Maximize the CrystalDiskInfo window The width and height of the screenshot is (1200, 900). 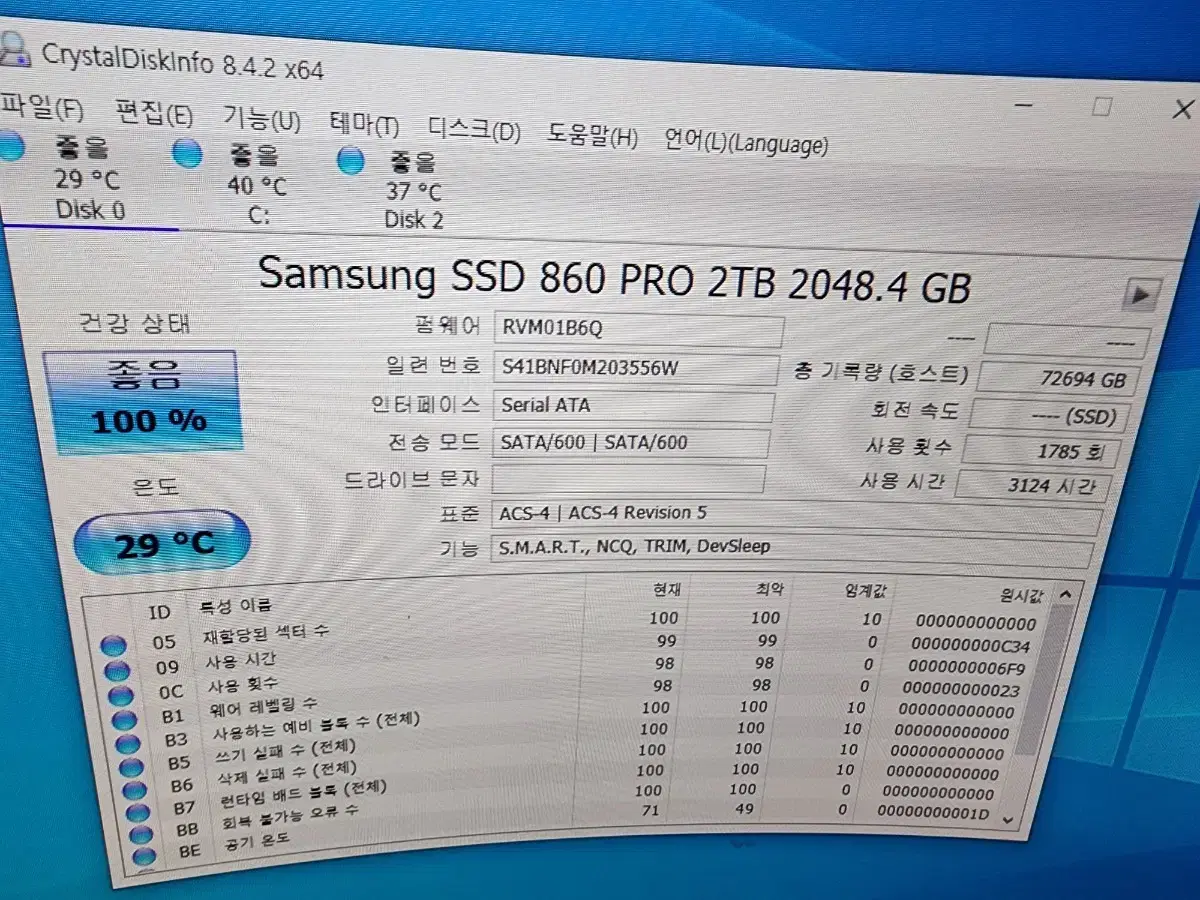[x=1102, y=106]
